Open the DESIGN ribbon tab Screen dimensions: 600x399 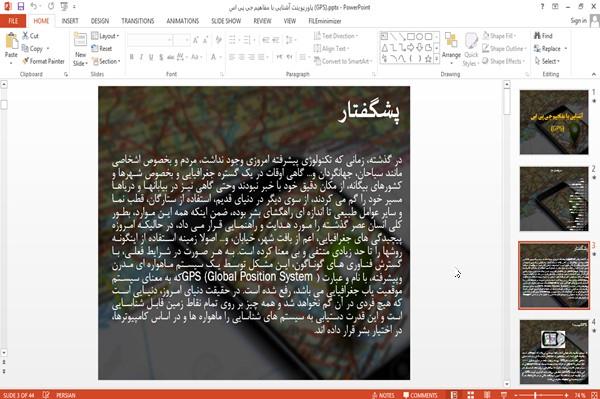pos(100,21)
